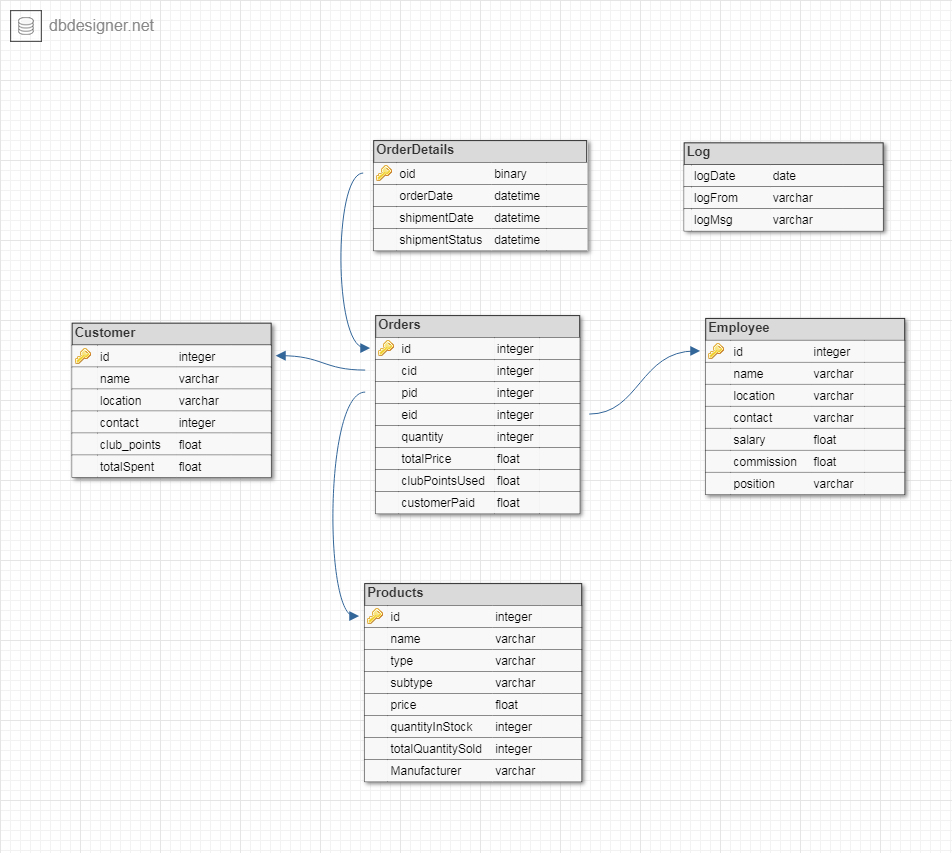Image resolution: width=952 pixels, height=853 pixels.
Task: Click the Customer table title bar
Action: coord(171,333)
